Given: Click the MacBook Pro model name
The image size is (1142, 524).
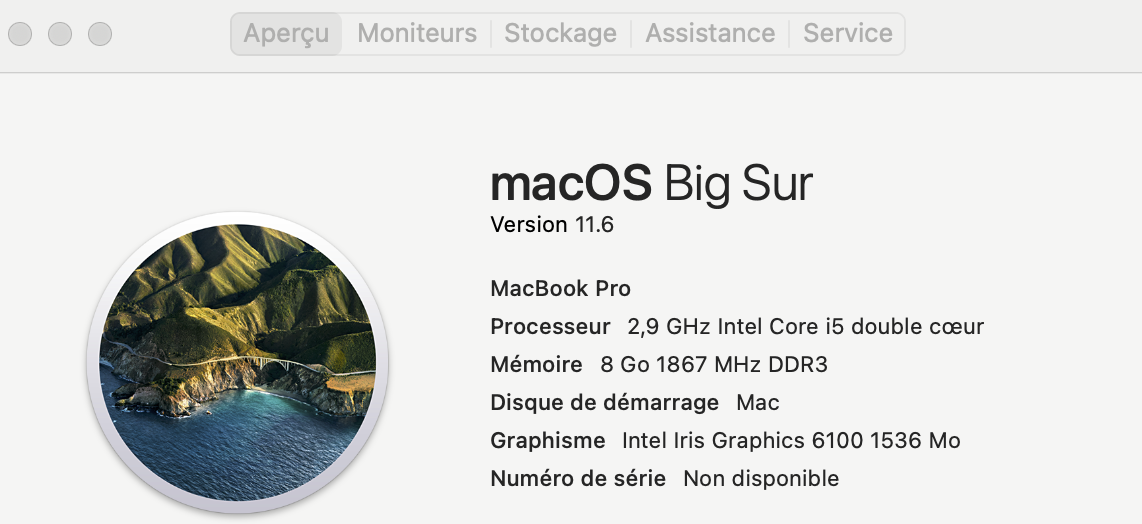Looking at the screenshot, I should coord(560,289).
